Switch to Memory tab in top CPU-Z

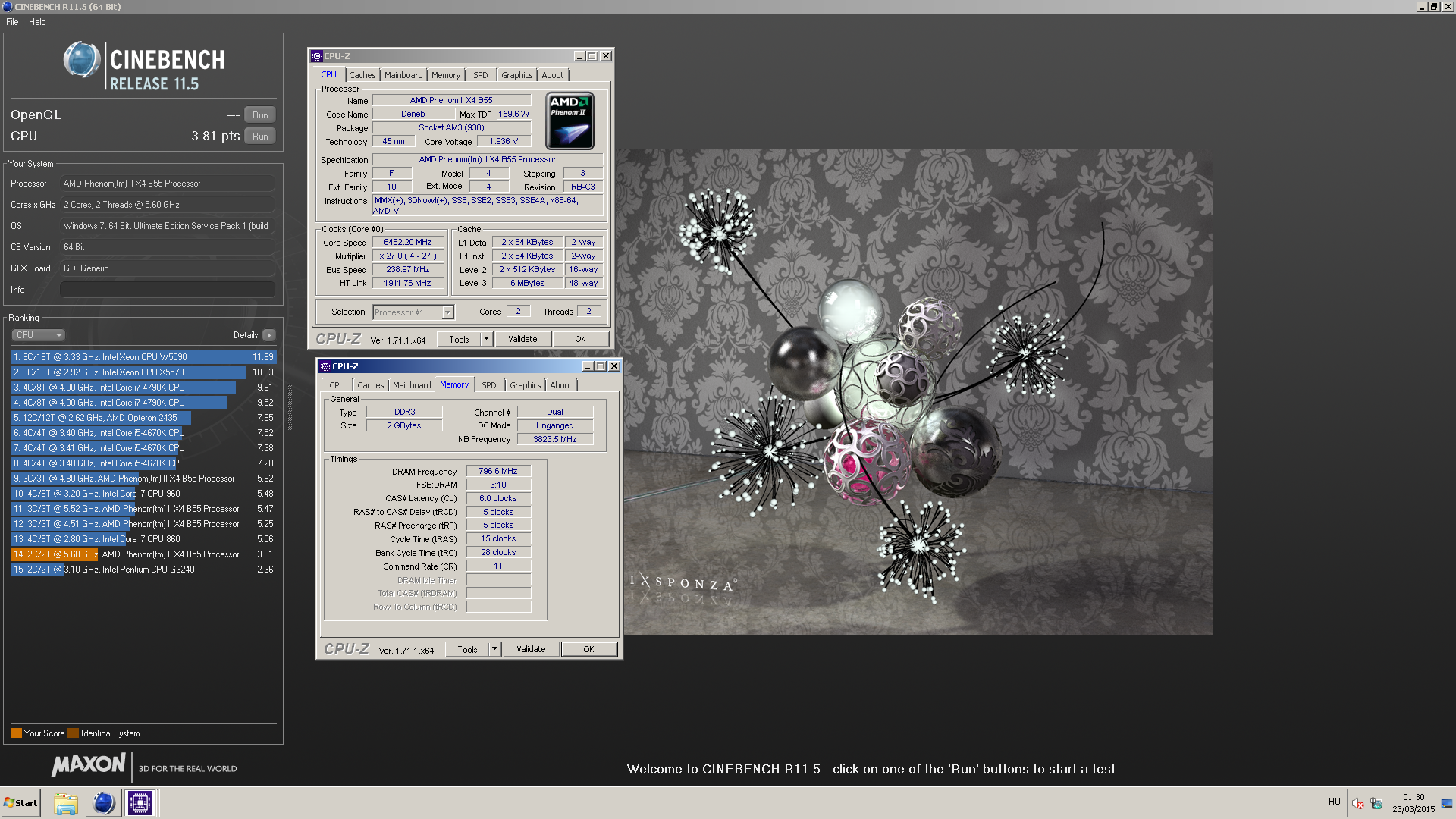click(x=446, y=75)
